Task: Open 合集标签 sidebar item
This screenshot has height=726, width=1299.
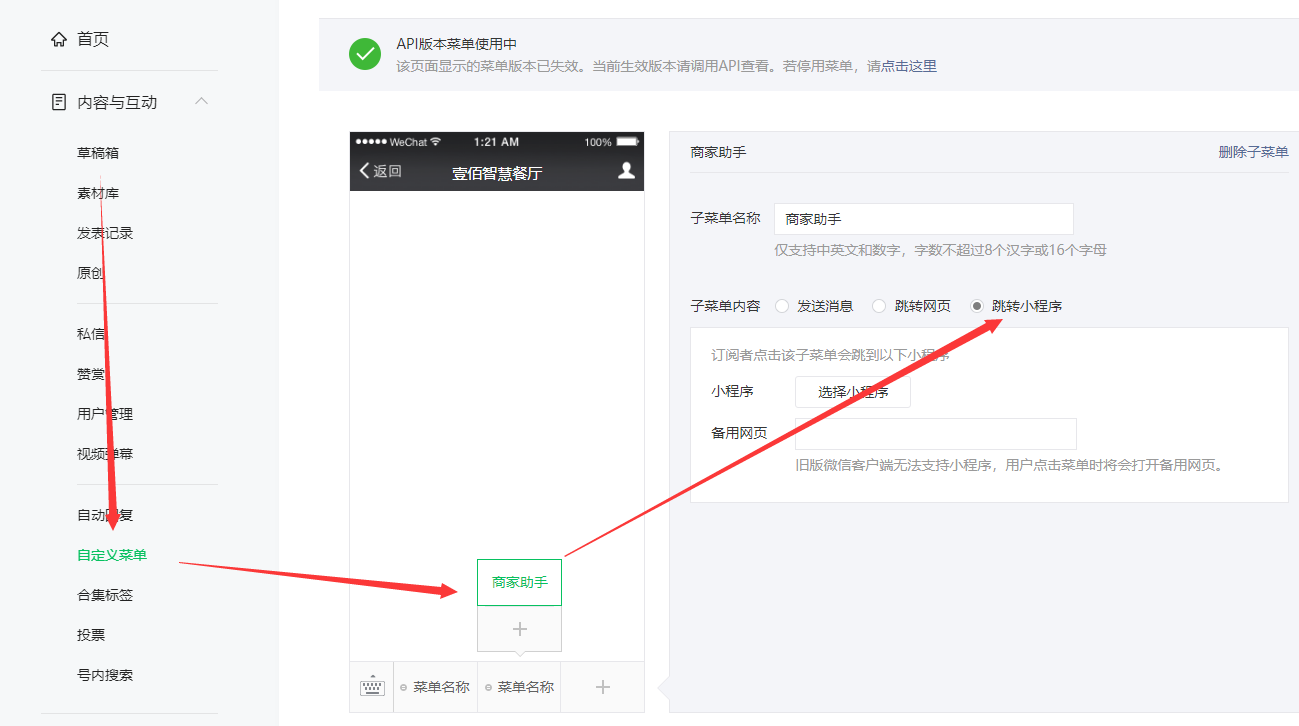Action: [x=105, y=595]
